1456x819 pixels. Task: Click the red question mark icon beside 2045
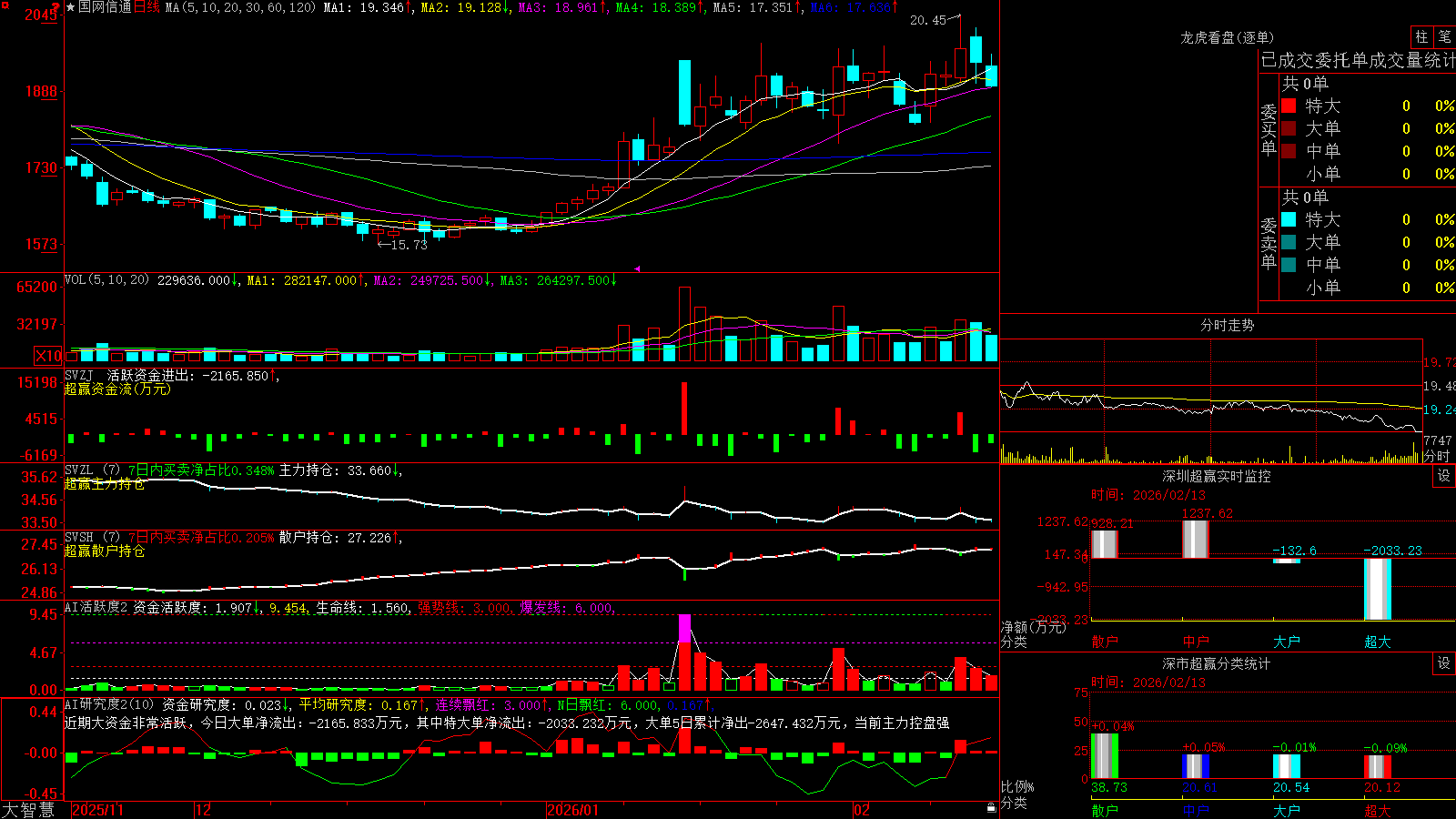[x=56, y=8]
